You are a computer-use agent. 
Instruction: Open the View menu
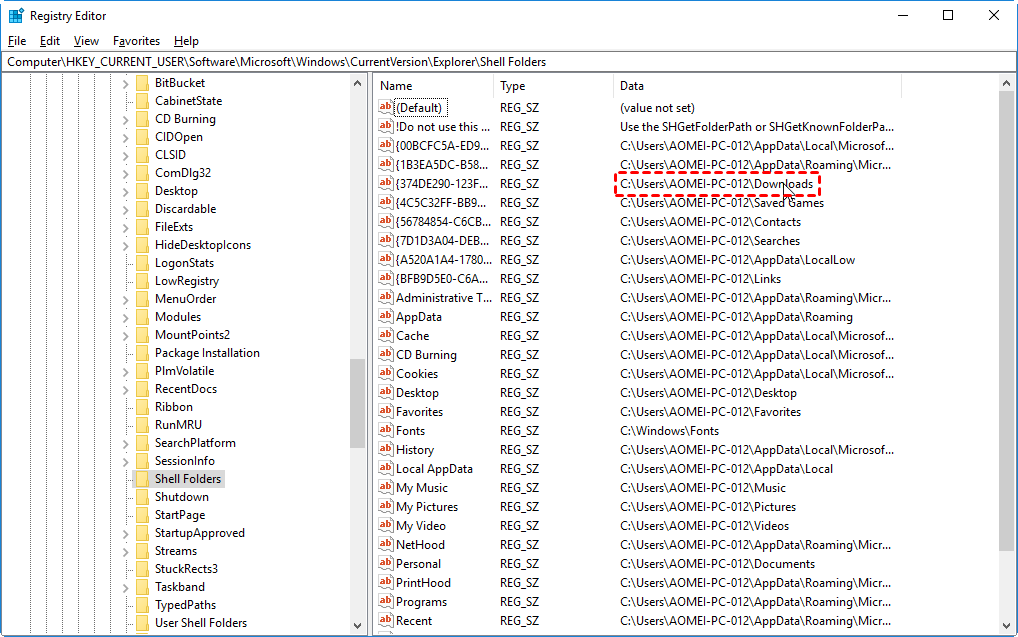click(x=86, y=41)
